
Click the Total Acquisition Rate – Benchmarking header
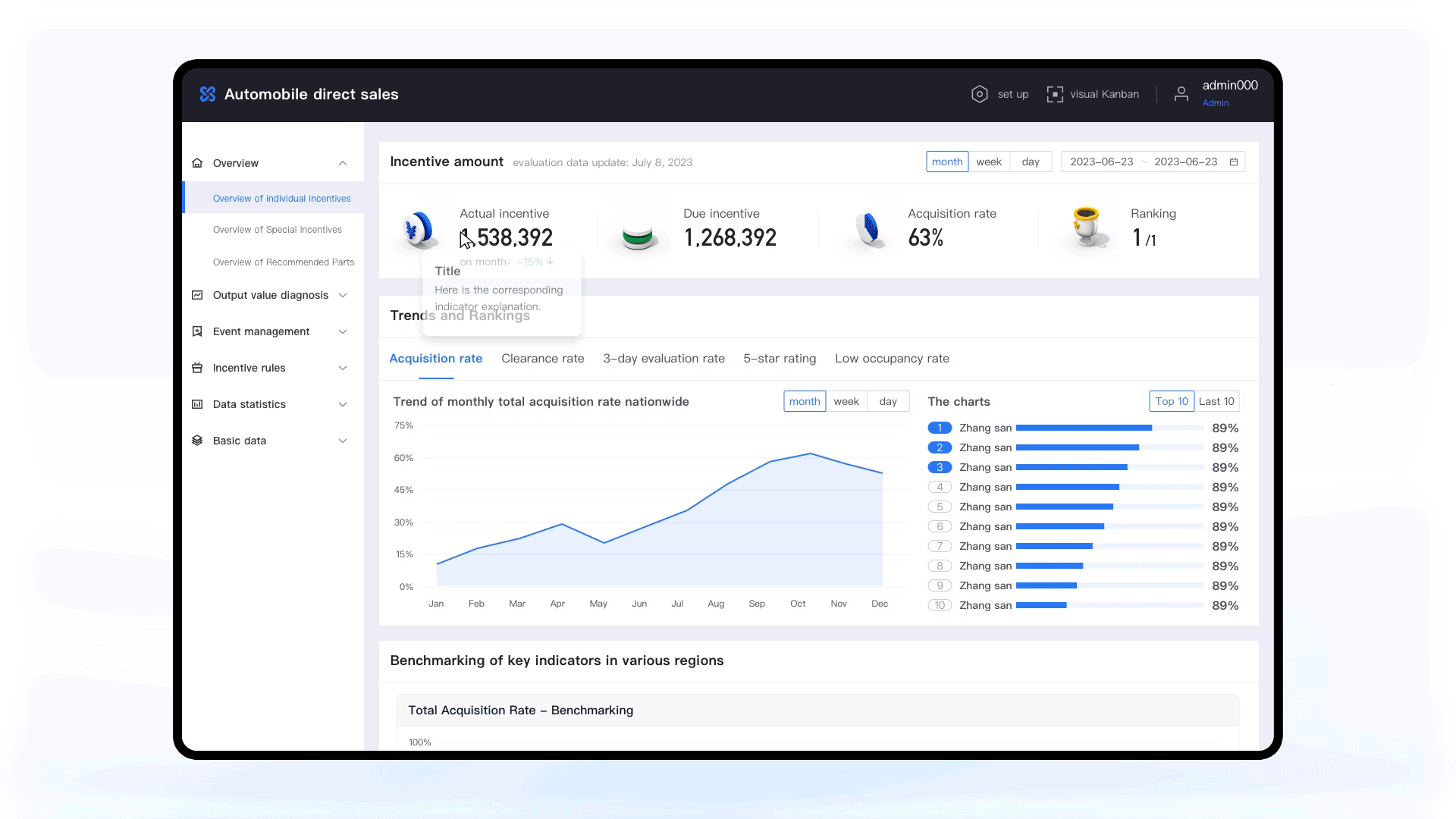[x=817, y=710]
